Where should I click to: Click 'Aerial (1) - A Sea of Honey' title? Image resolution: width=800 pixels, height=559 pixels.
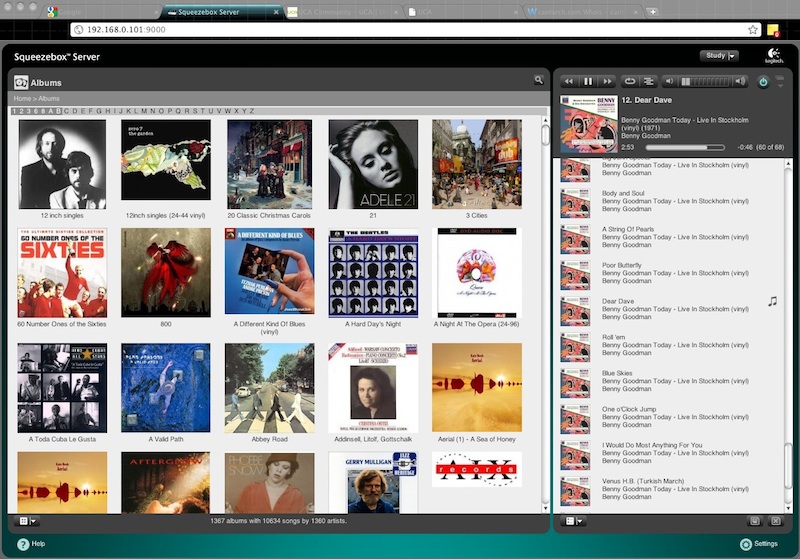tap(477, 439)
